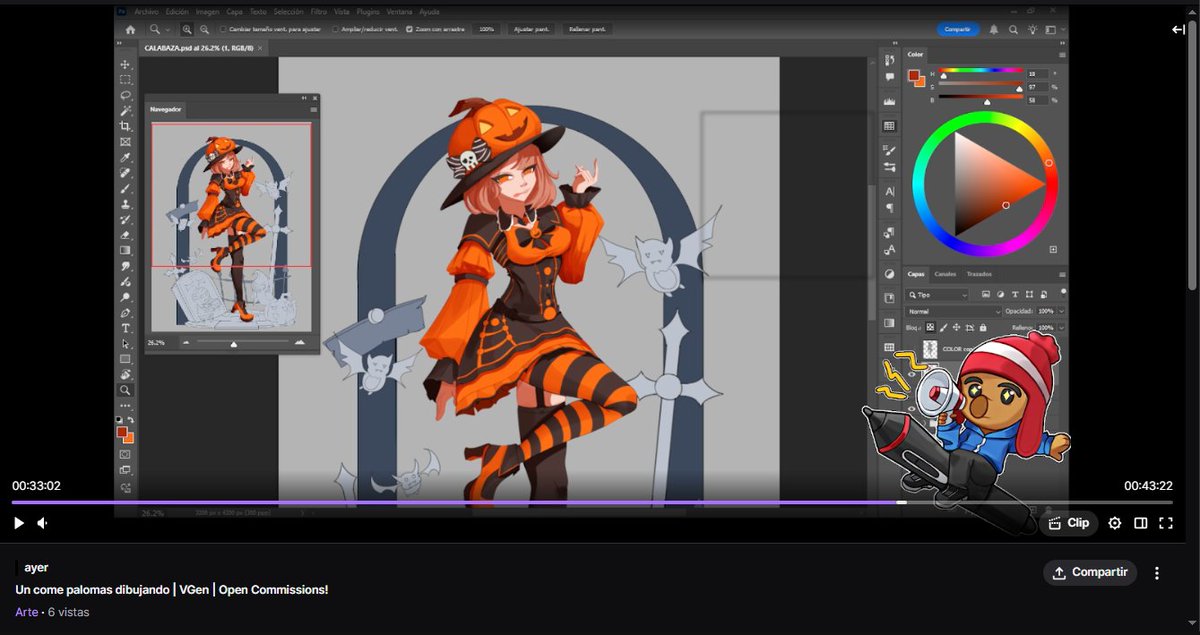Viewport: 1200px width, 635px height.
Task: Enable the Ampliar/reducir vent. checkbox
Action: point(336,29)
